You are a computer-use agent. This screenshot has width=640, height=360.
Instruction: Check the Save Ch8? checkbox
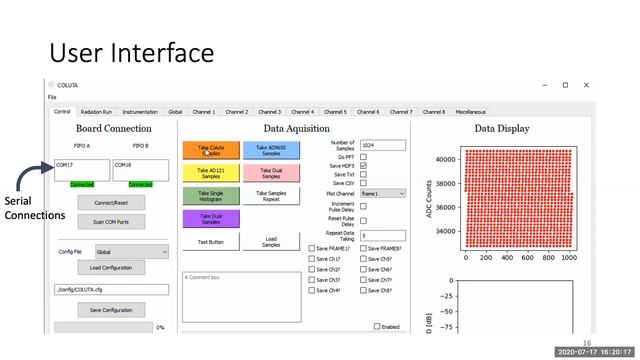coord(363,291)
